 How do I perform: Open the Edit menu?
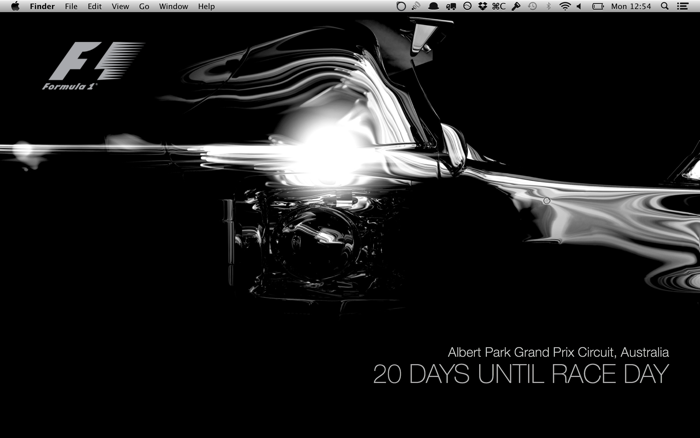pyautogui.click(x=94, y=6)
